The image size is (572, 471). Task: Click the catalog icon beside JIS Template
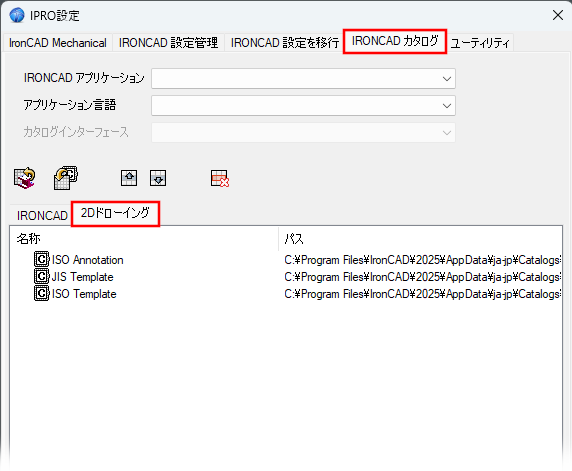tap(42, 276)
